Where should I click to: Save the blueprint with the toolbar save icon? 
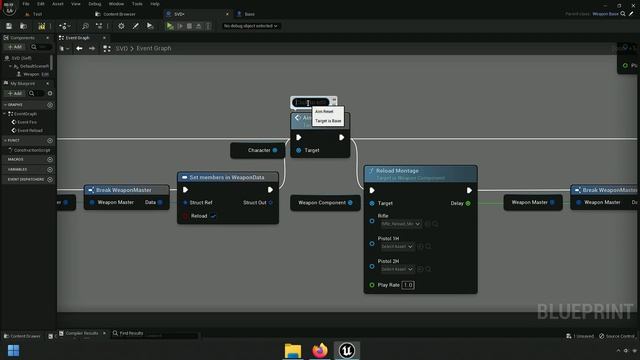9,26
